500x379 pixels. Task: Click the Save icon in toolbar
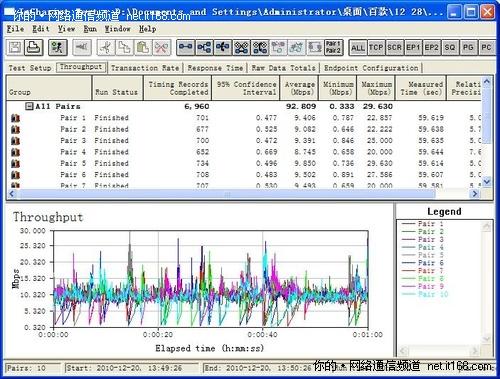click(x=15, y=48)
